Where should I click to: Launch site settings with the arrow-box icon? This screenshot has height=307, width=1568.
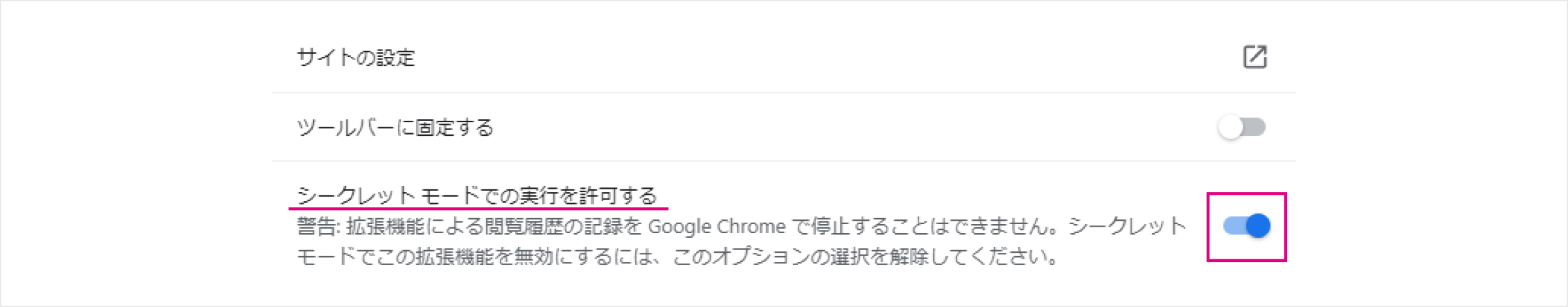1254,57
